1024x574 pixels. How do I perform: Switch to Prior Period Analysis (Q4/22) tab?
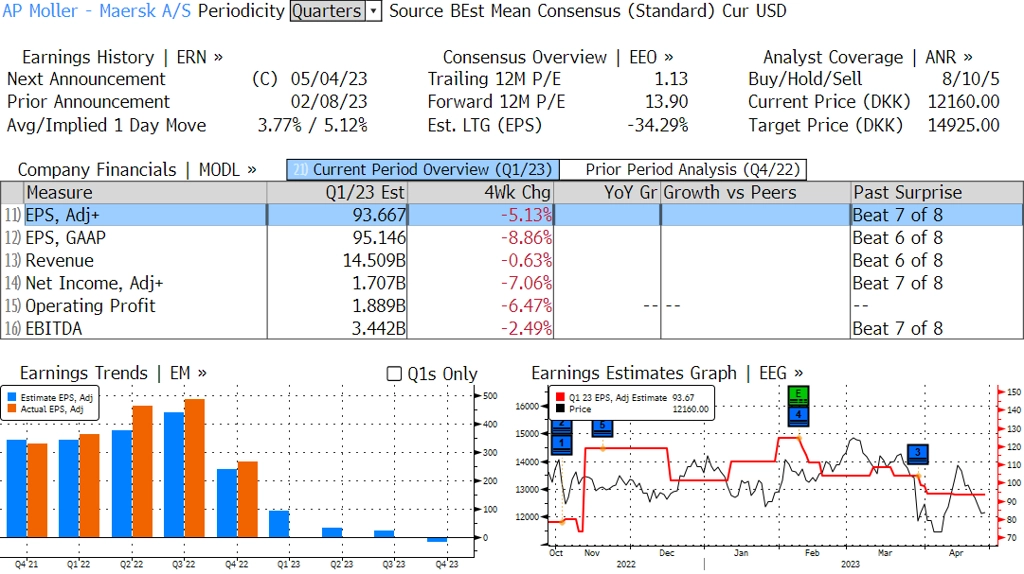[684, 170]
